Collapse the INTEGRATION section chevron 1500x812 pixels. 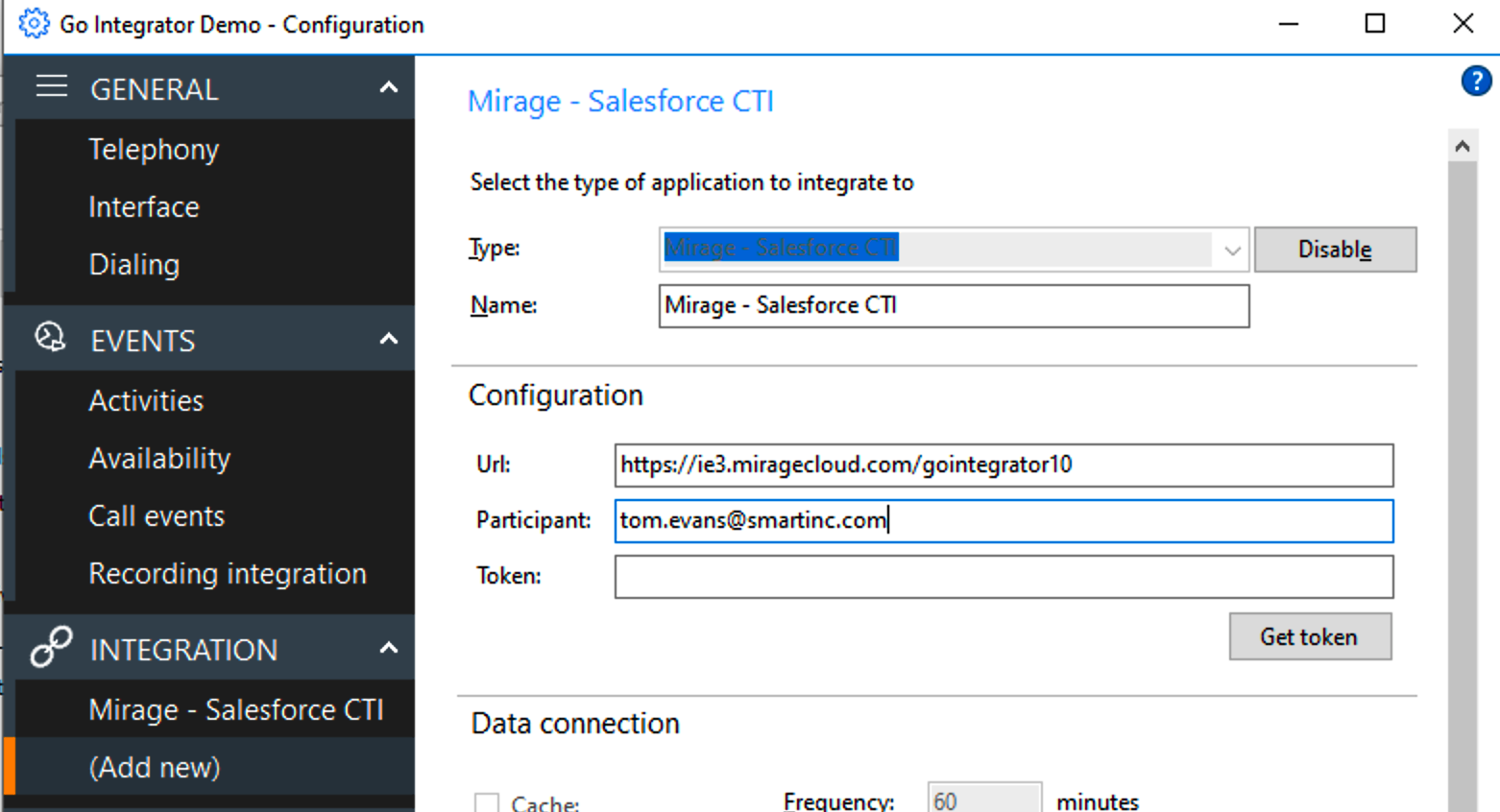coord(389,648)
